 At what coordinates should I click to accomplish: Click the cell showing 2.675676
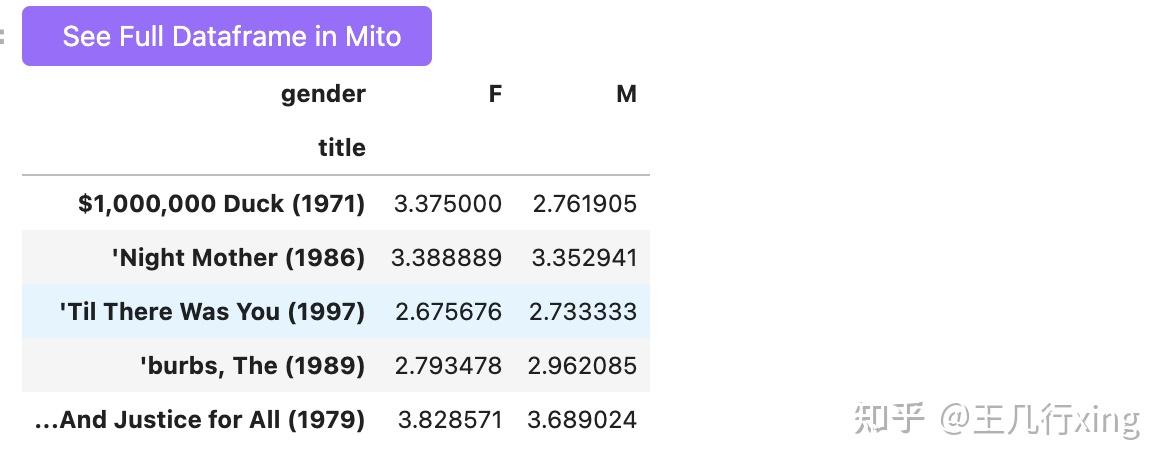click(x=448, y=312)
